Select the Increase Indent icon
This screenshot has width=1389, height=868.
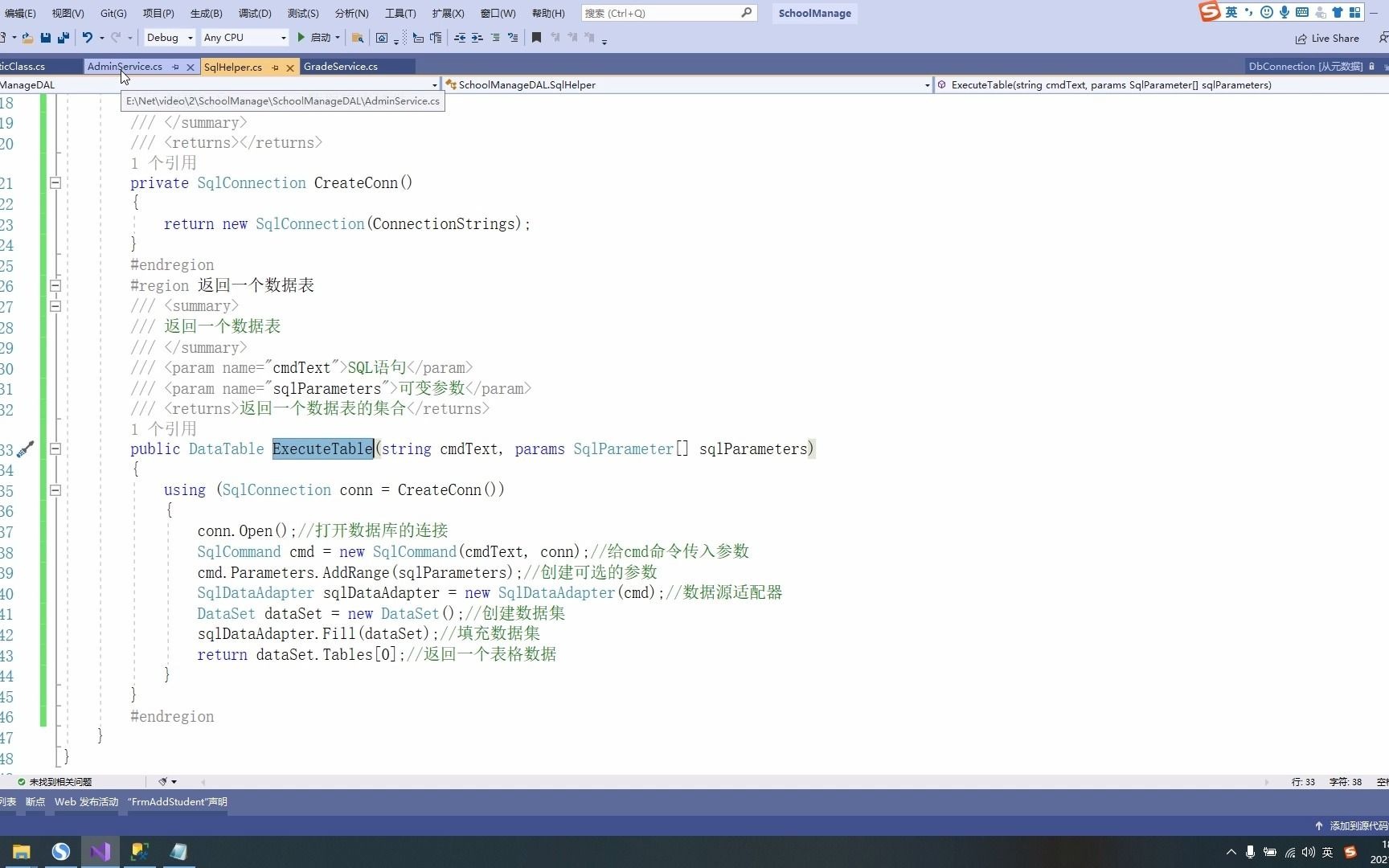tap(477, 37)
